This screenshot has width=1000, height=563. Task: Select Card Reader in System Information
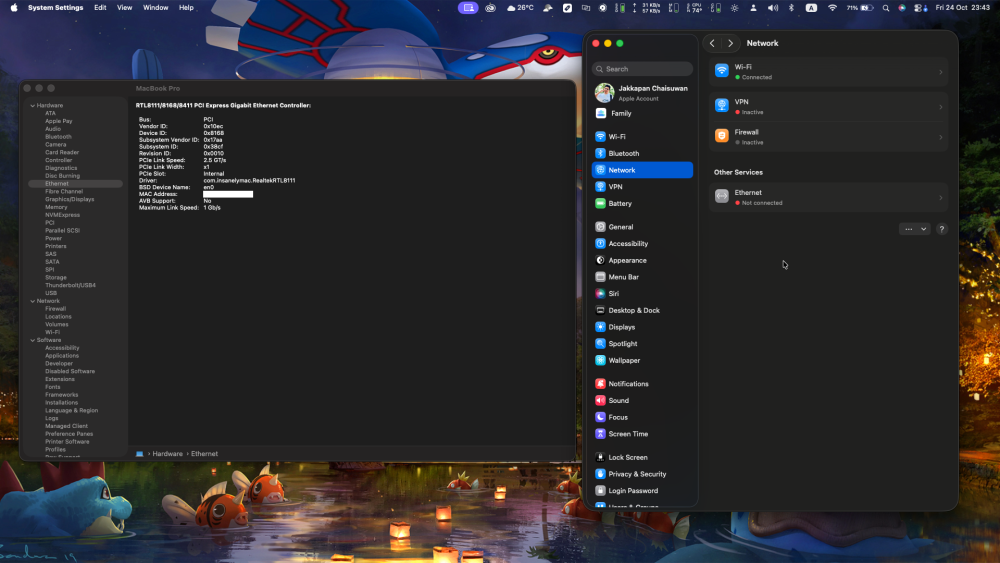coord(62,152)
